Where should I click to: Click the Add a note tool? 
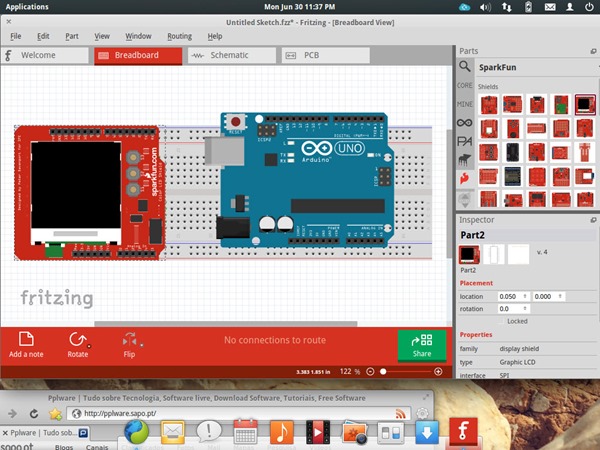(26, 345)
